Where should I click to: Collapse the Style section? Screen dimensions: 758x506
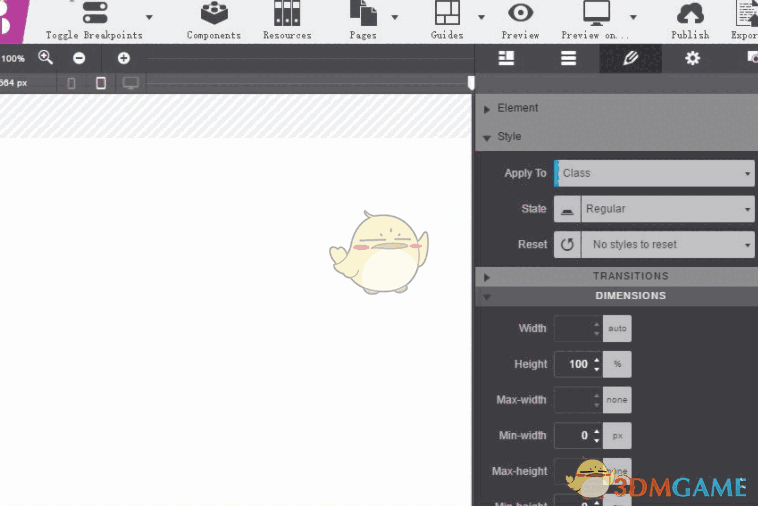click(x=487, y=138)
